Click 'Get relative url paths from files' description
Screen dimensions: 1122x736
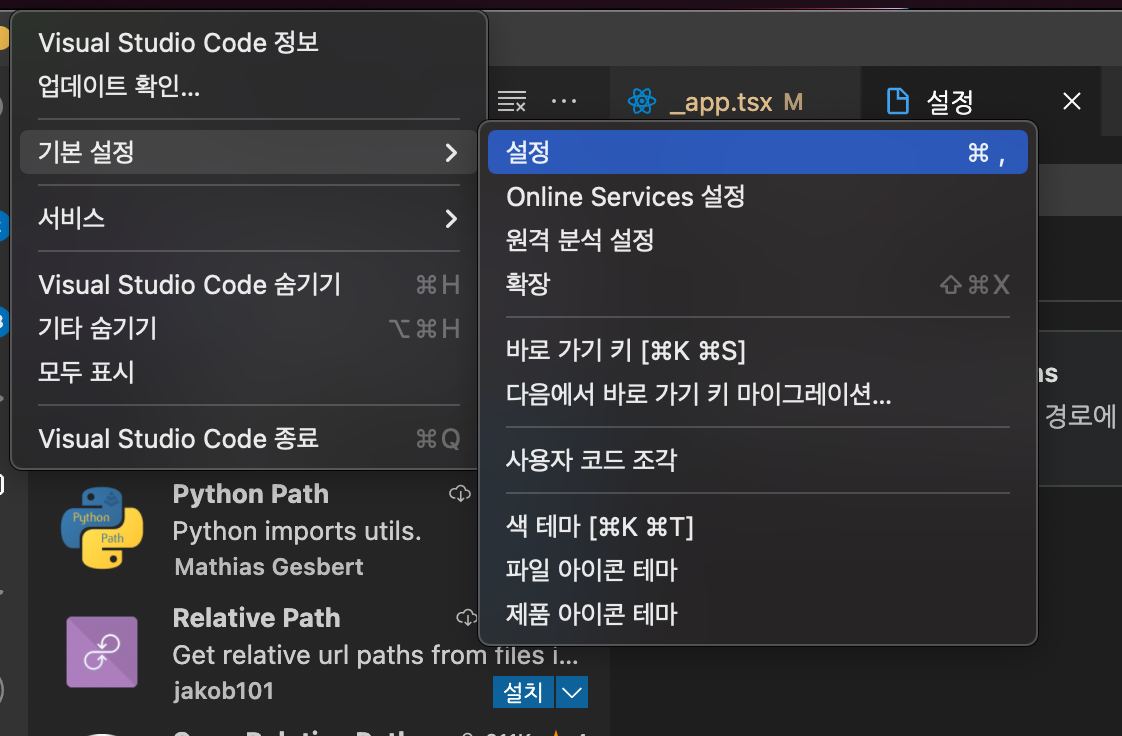click(x=375, y=655)
